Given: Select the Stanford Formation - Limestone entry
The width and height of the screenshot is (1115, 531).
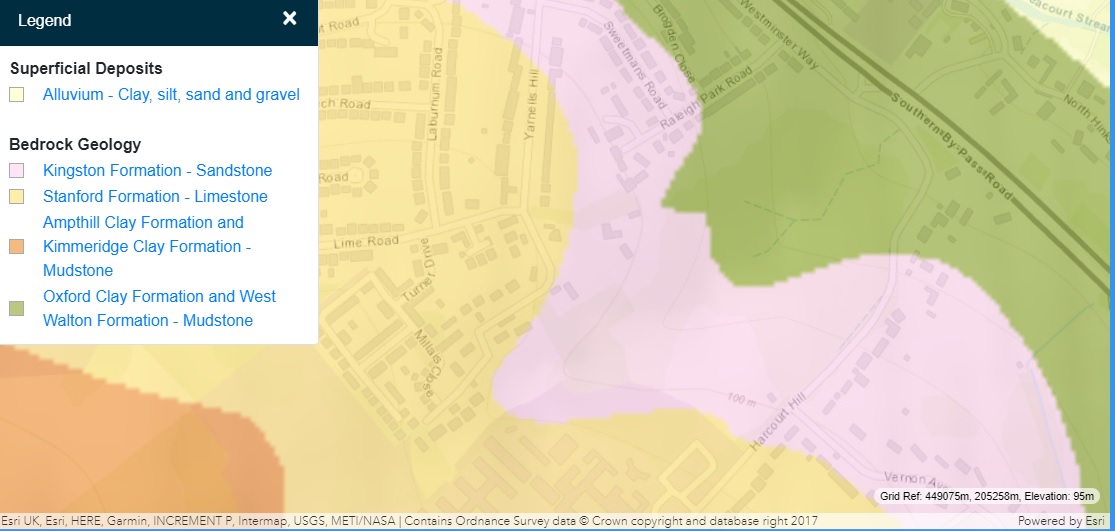Looking at the screenshot, I should pos(155,197).
